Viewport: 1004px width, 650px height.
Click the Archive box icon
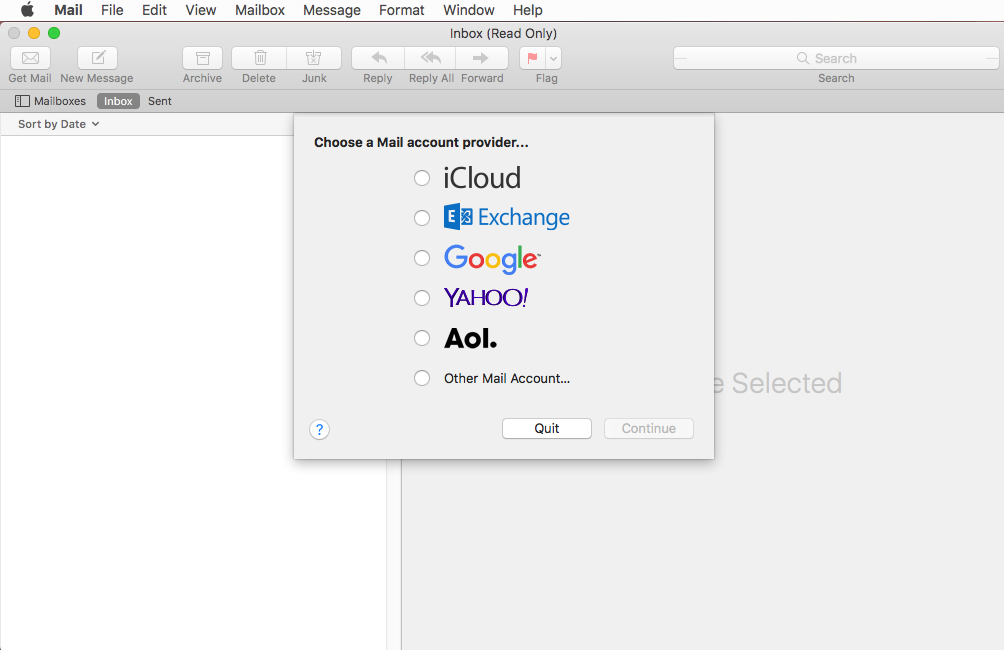(x=202, y=58)
